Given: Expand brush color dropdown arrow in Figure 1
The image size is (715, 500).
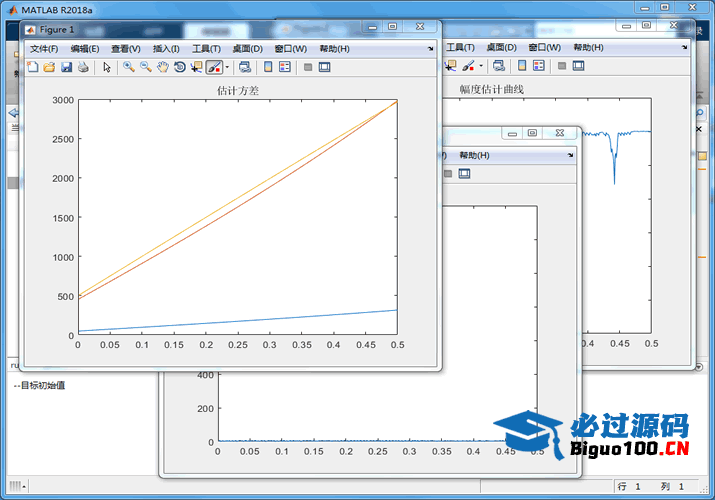Looking at the screenshot, I should coord(227,67).
